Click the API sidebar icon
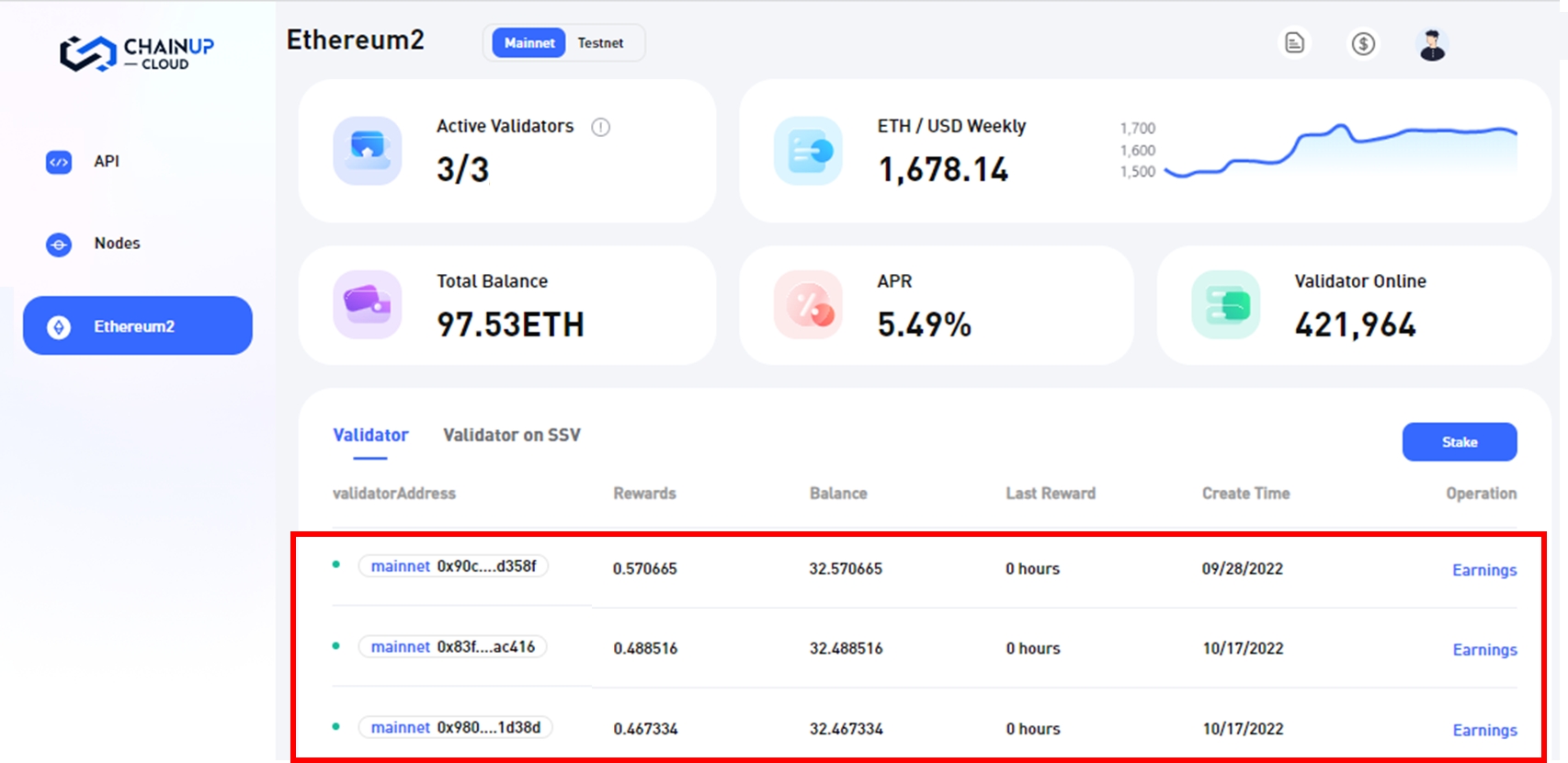 coord(59,162)
